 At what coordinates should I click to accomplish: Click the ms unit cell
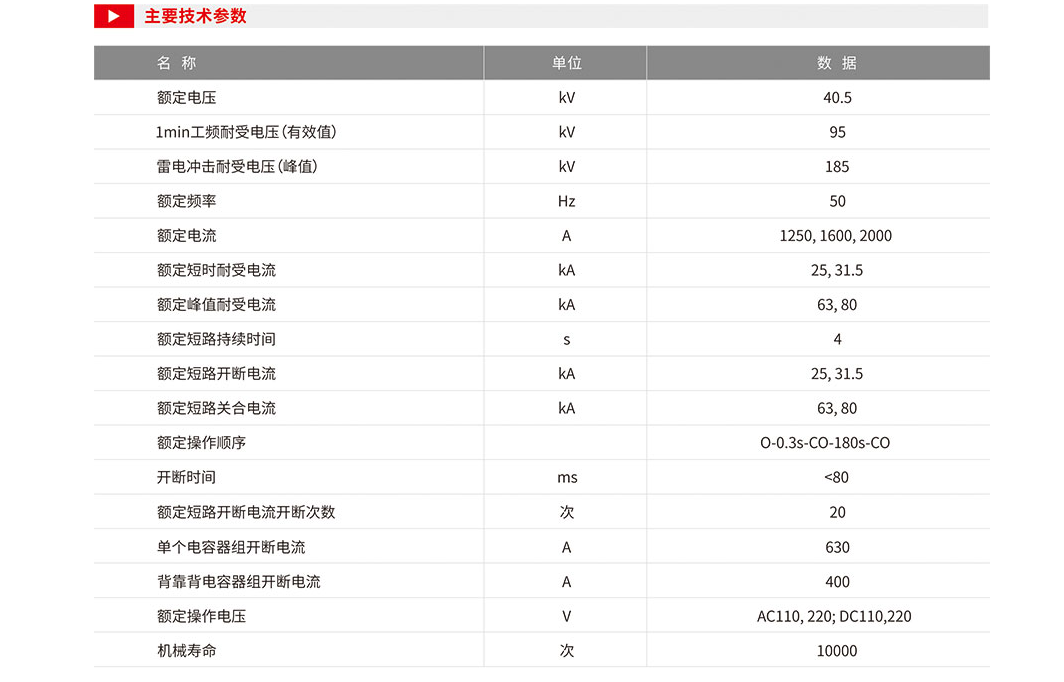567,478
